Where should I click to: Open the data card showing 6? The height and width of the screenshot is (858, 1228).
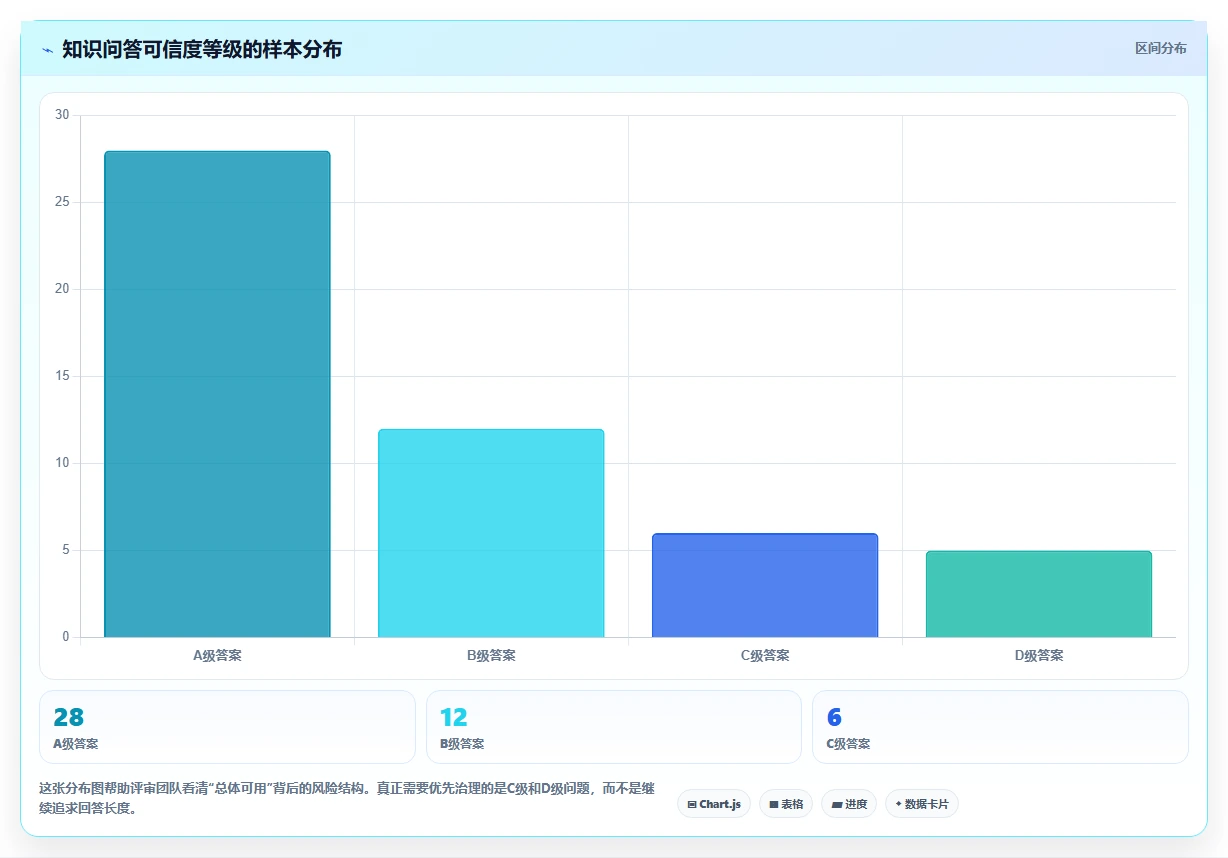[x=1000, y=727]
